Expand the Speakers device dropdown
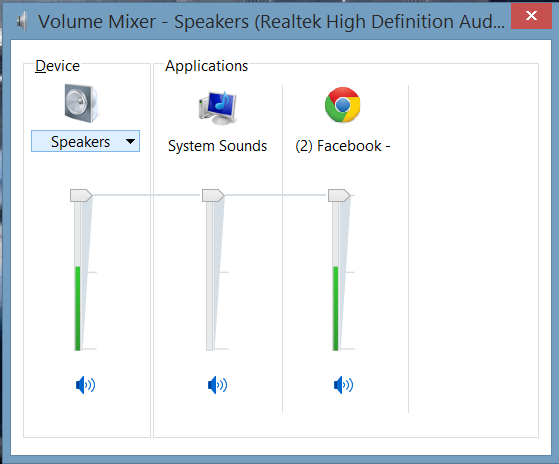The image size is (559, 464). click(130, 141)
